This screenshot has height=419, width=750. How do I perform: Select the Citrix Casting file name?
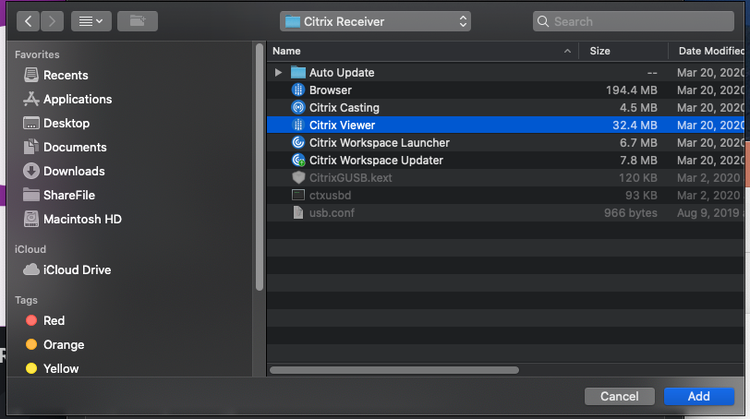344,108
